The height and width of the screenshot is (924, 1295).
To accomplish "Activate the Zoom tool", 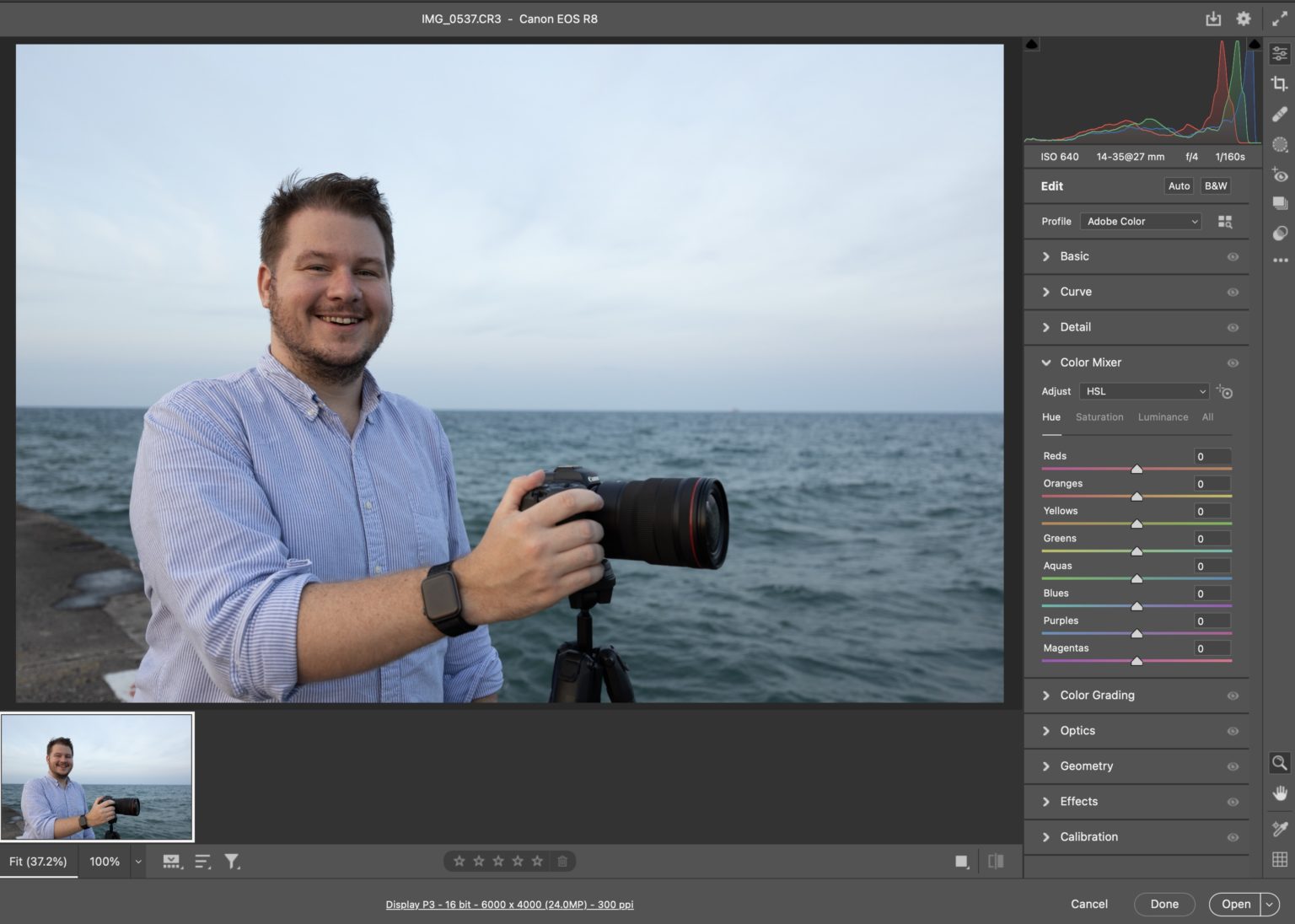I will coord(1278,763).
